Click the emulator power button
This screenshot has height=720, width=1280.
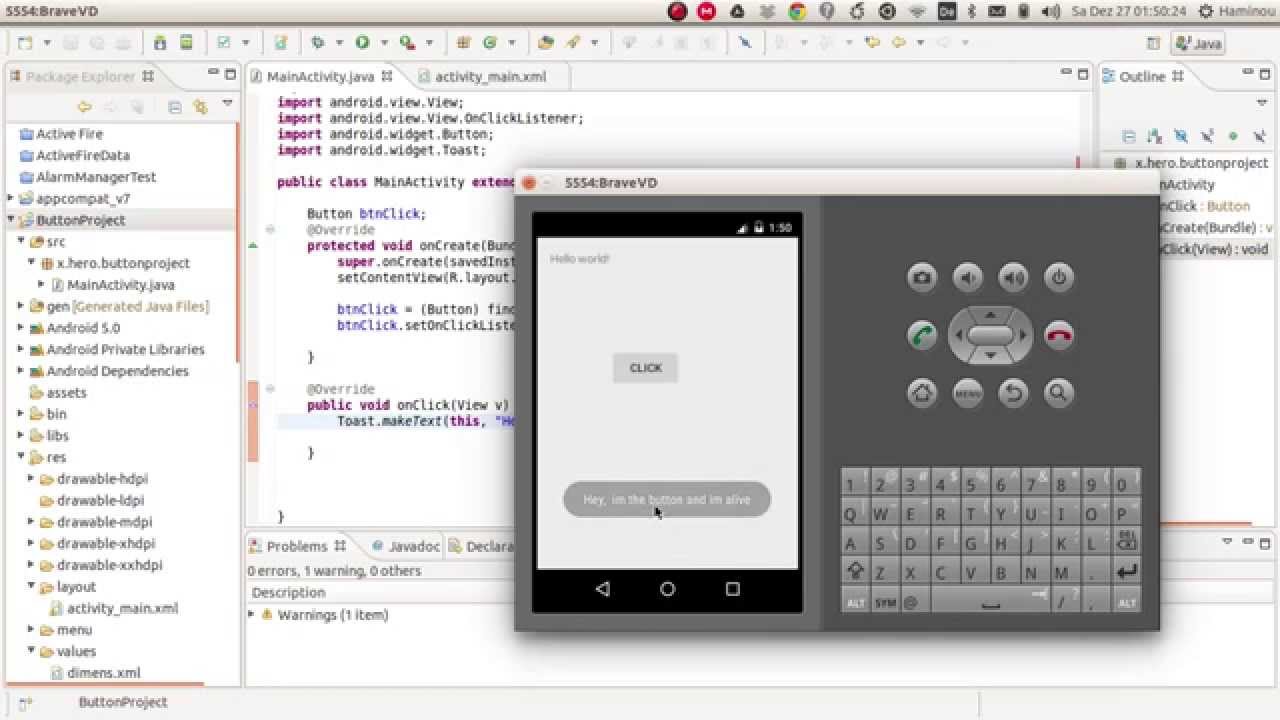pyautogui.click(x=1059, y=278)
